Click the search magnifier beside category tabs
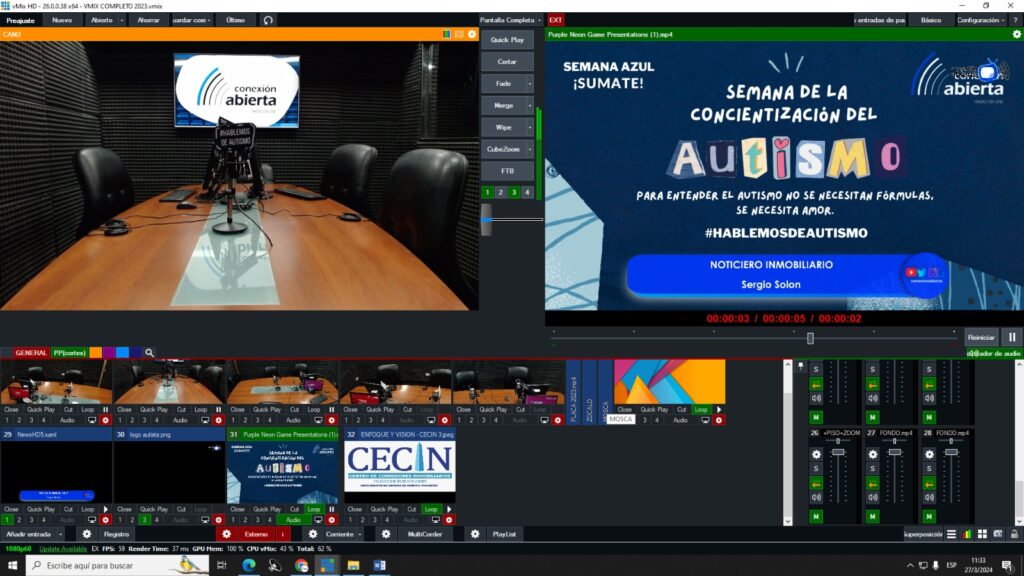 point(149,353)
